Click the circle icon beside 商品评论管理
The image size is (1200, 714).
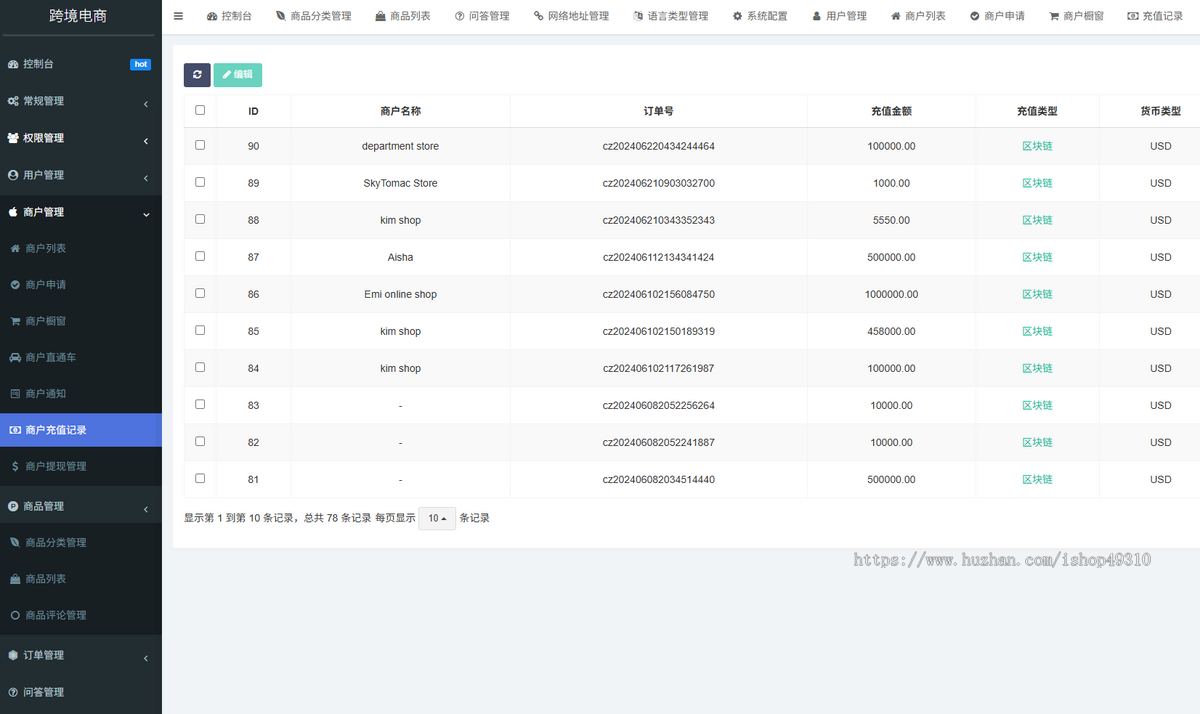pyautogui.click(x=15, y=615)
